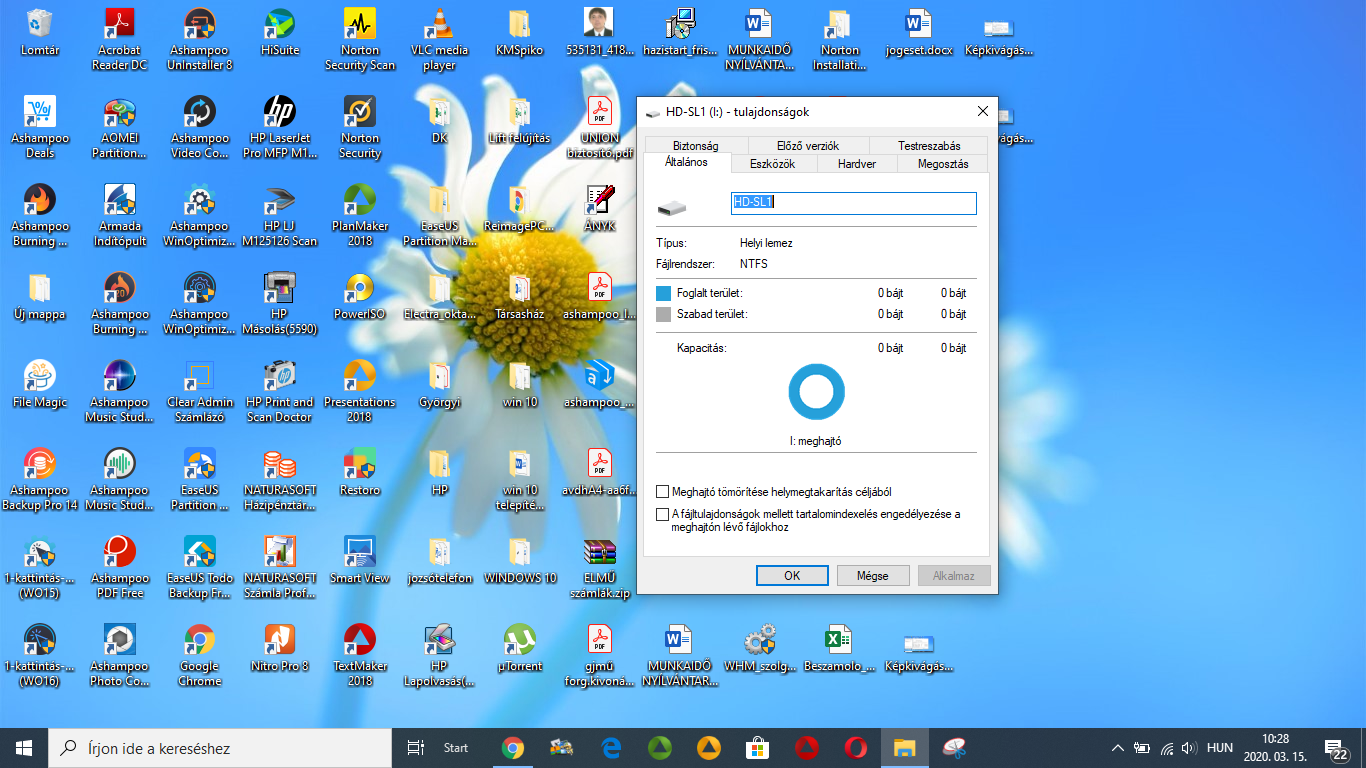This screenshot has width=1366, height=768.
Task: Select the Ashampoo Deals desktop icon
Action: 40,128
